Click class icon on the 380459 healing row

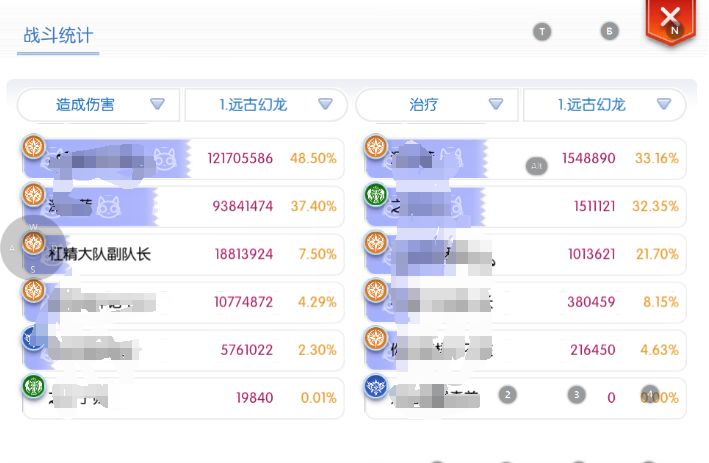click(x=376, y=290)
